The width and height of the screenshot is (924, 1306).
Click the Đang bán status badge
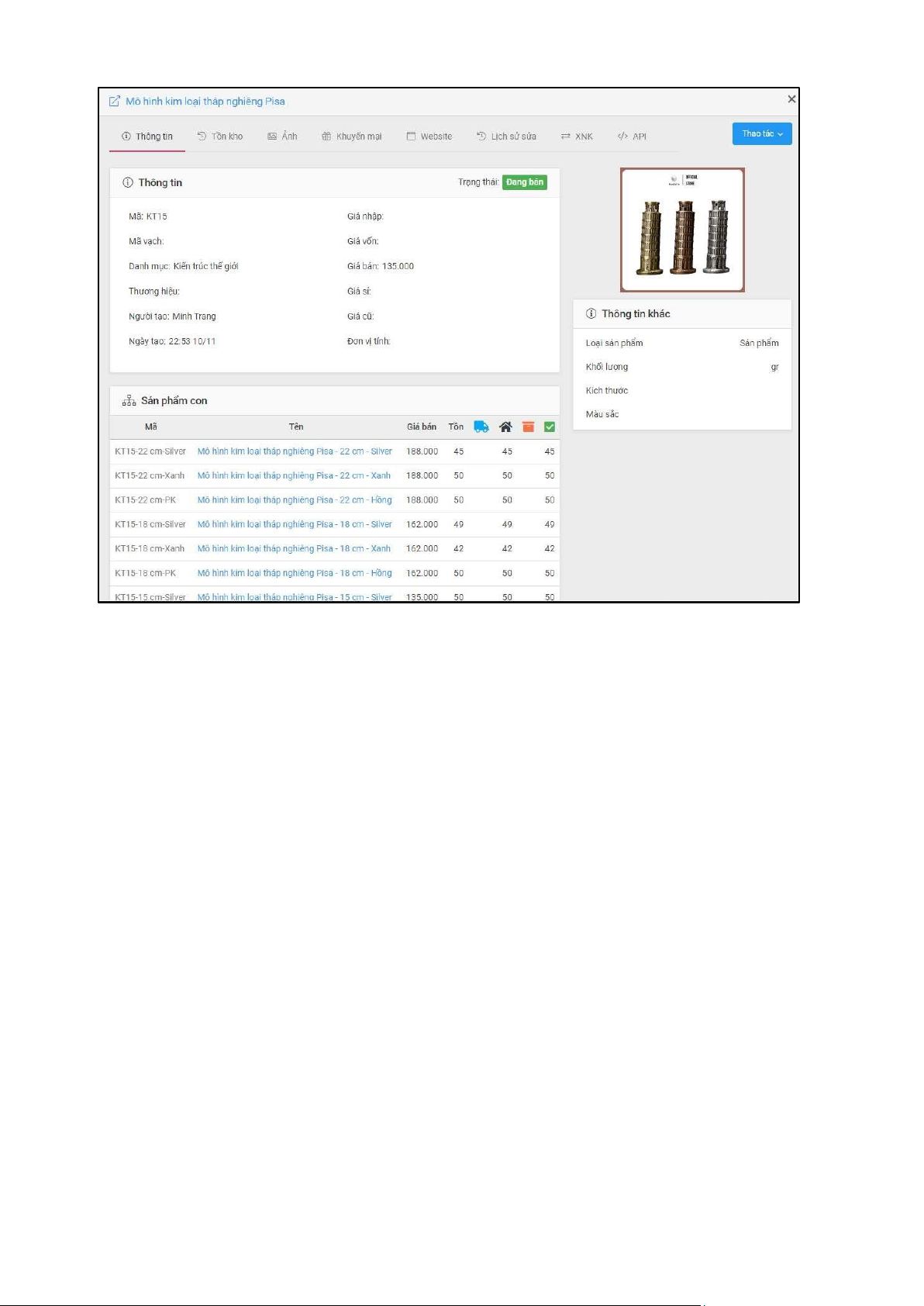[x=525, y=182]
